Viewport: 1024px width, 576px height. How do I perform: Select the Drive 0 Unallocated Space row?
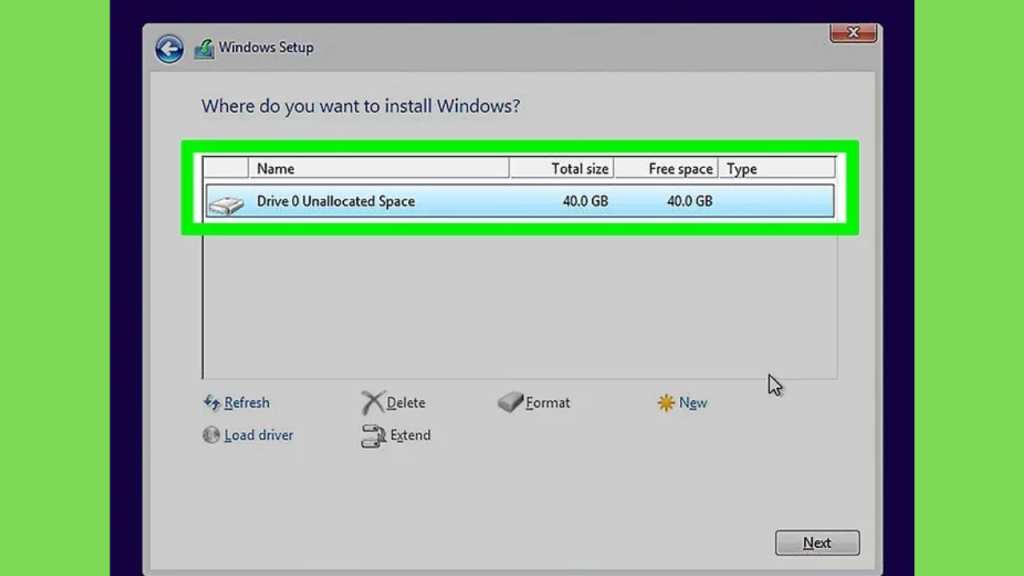520,201
